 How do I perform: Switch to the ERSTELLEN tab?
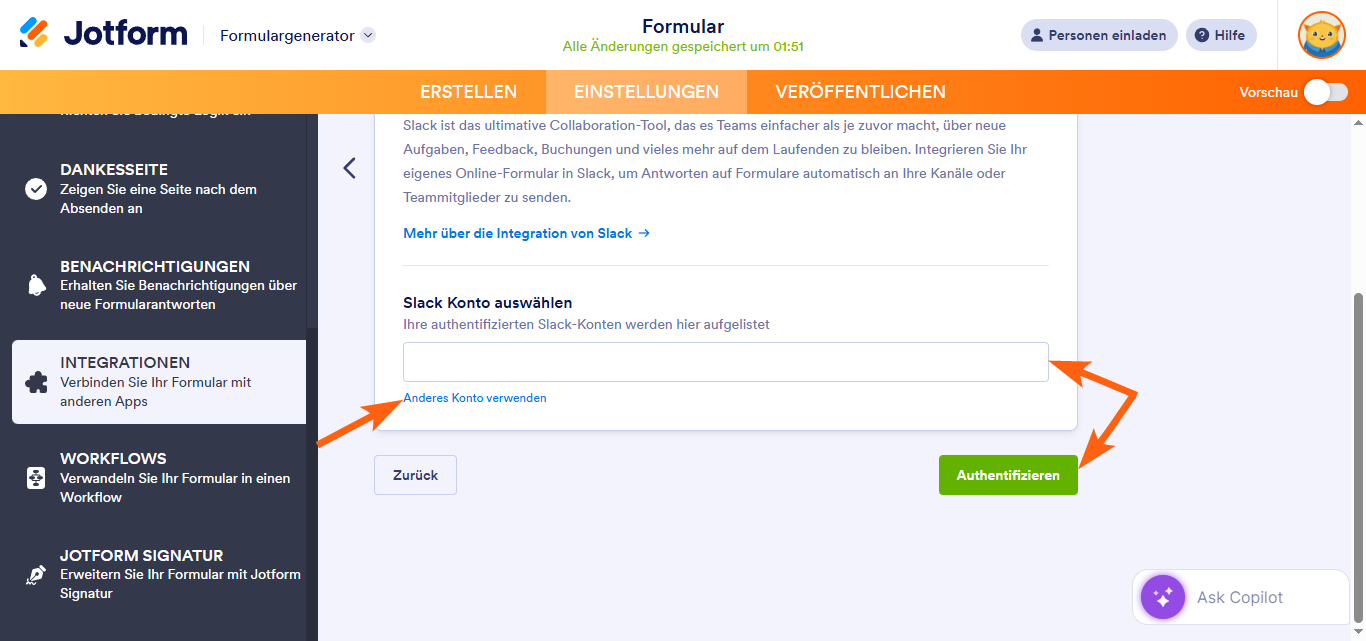[x=468, y=91]
